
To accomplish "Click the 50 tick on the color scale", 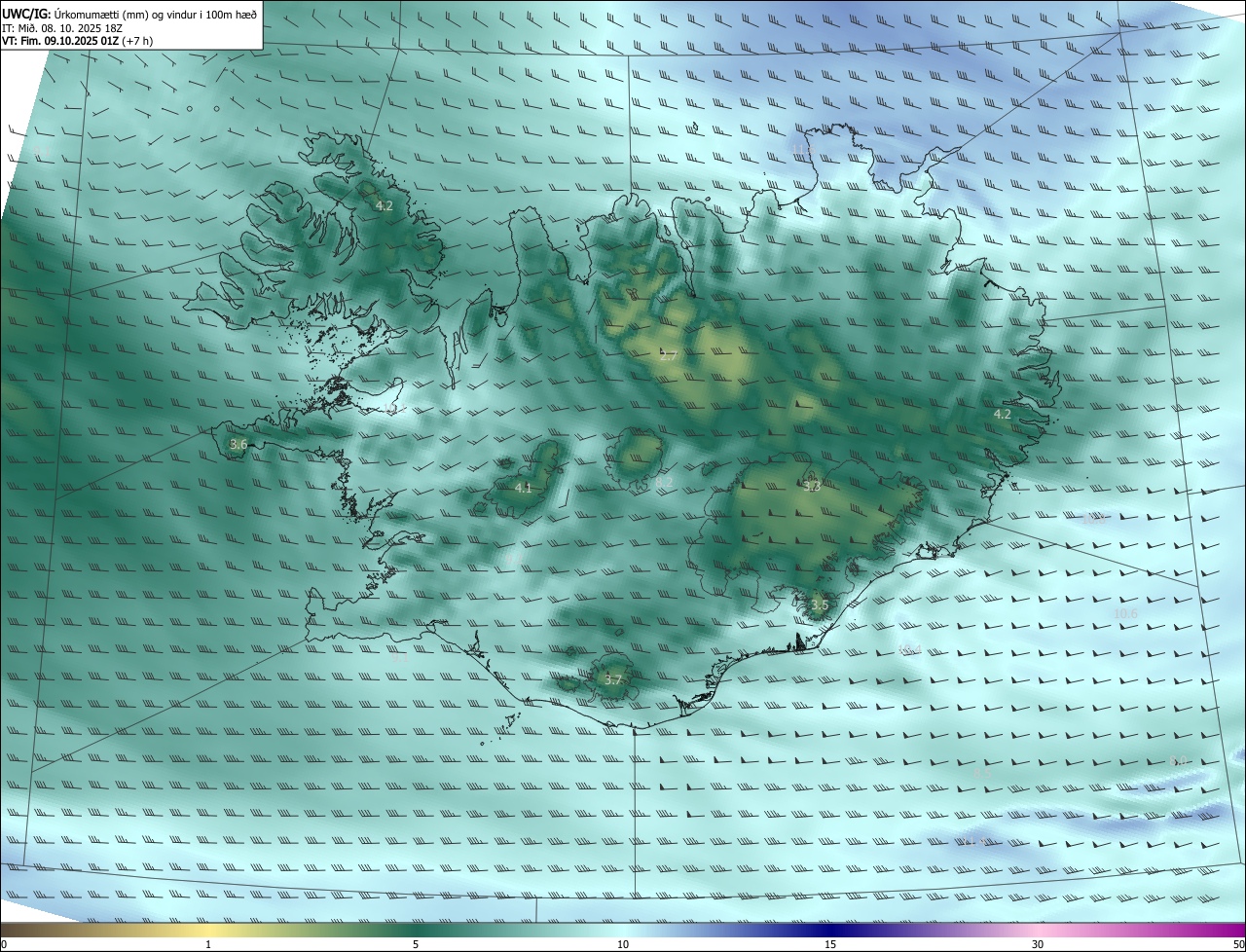I will click(1238, 944).
